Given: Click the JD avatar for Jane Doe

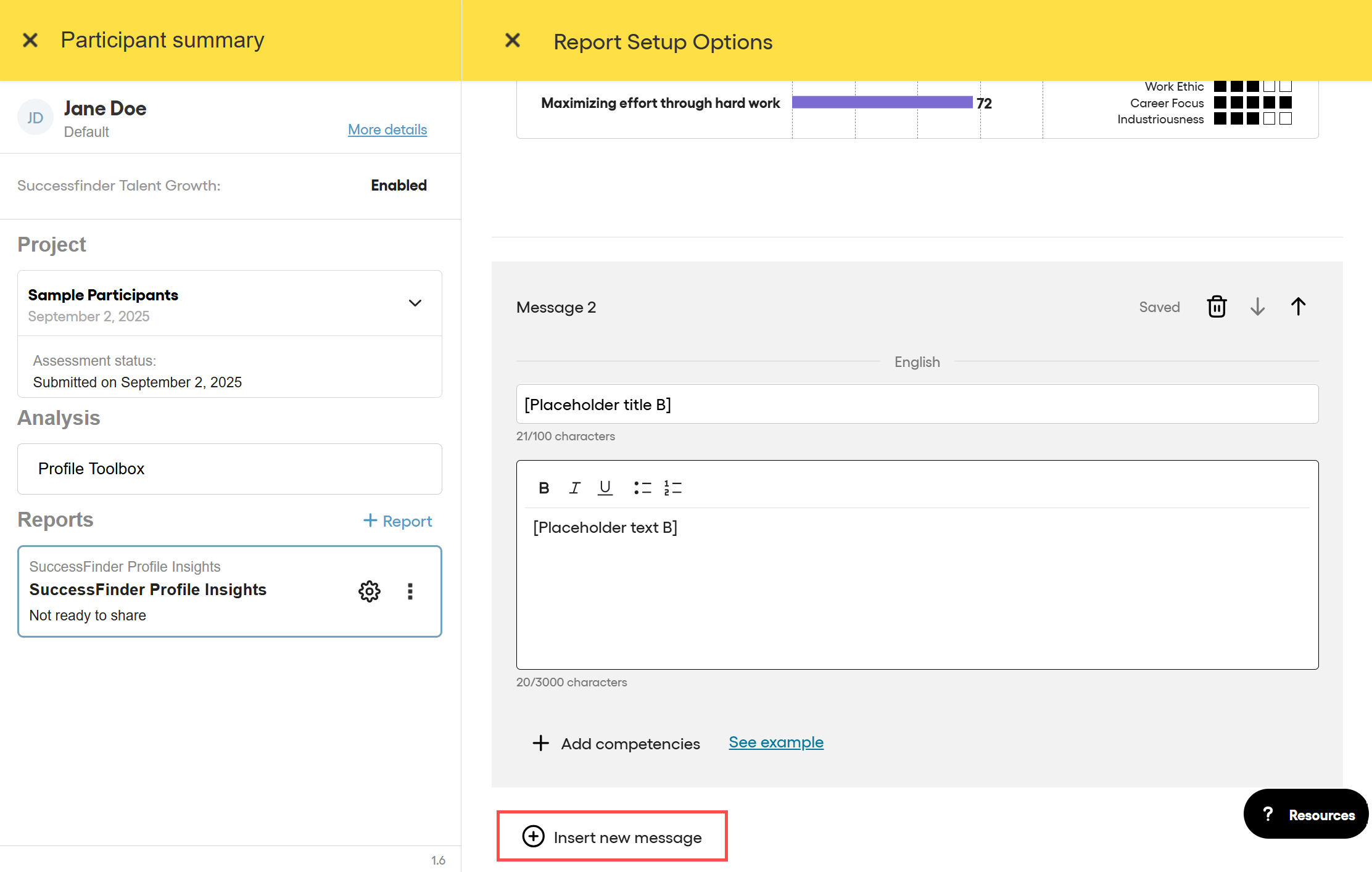Looking at the screenshot, I should [x=35, y=117].
